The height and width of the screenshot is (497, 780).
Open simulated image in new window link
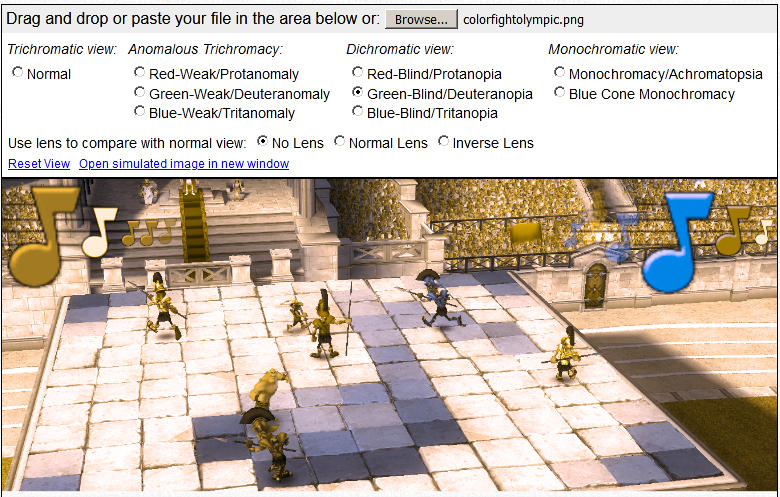coord(184,164)
